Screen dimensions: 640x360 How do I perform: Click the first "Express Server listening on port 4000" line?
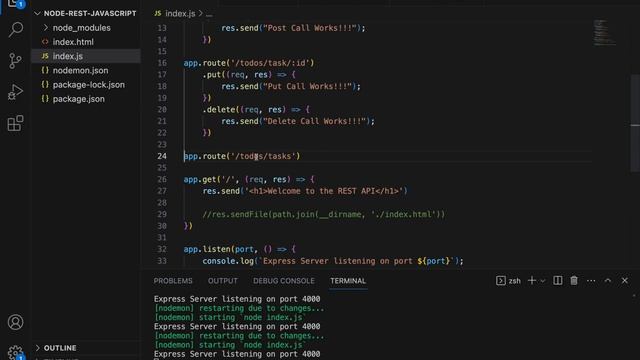tap(237, 299)
